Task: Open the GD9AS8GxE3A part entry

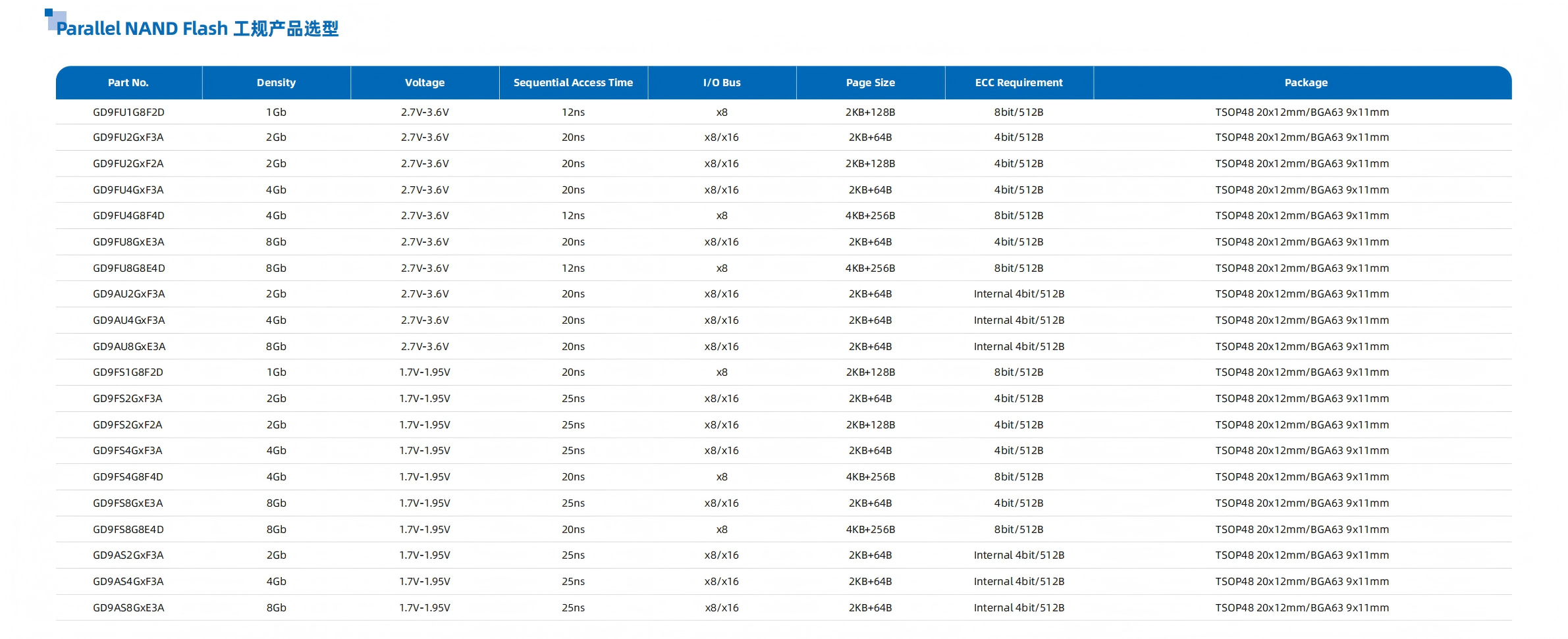Action: (128, 608)
